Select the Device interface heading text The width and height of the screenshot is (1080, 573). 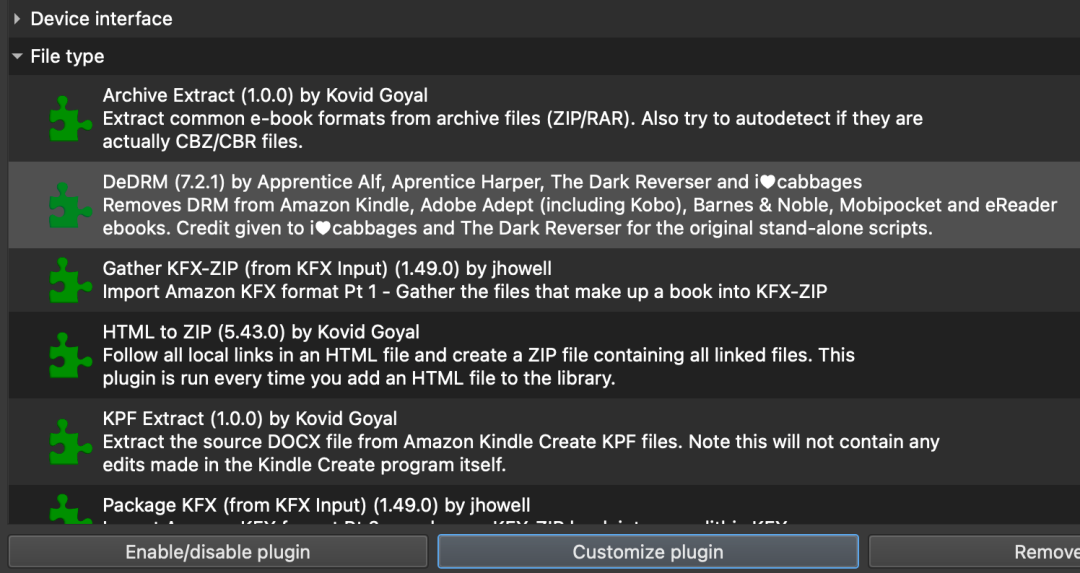(x=101, y=19)
